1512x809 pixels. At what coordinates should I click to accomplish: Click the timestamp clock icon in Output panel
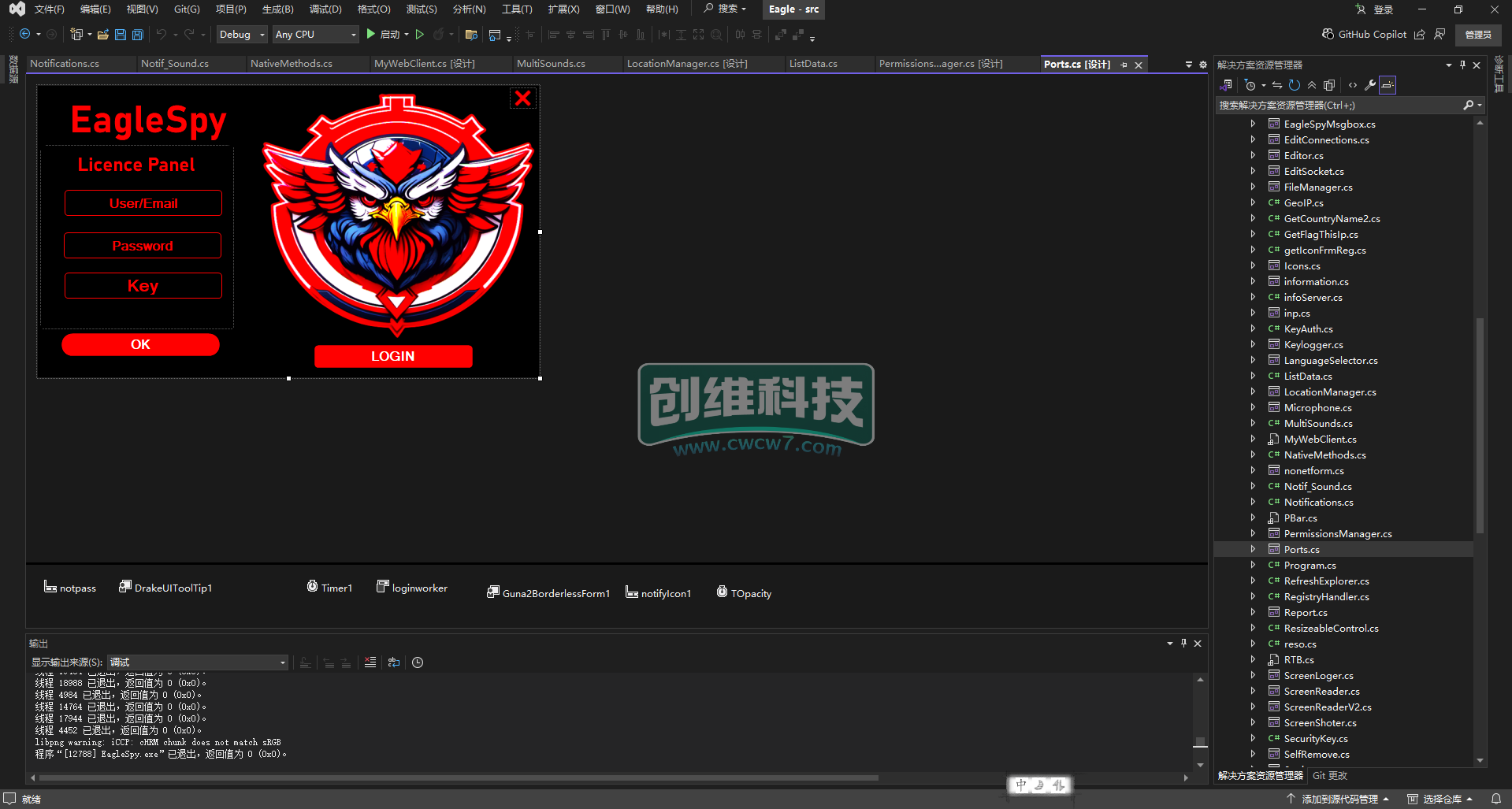tap(418, 662)
